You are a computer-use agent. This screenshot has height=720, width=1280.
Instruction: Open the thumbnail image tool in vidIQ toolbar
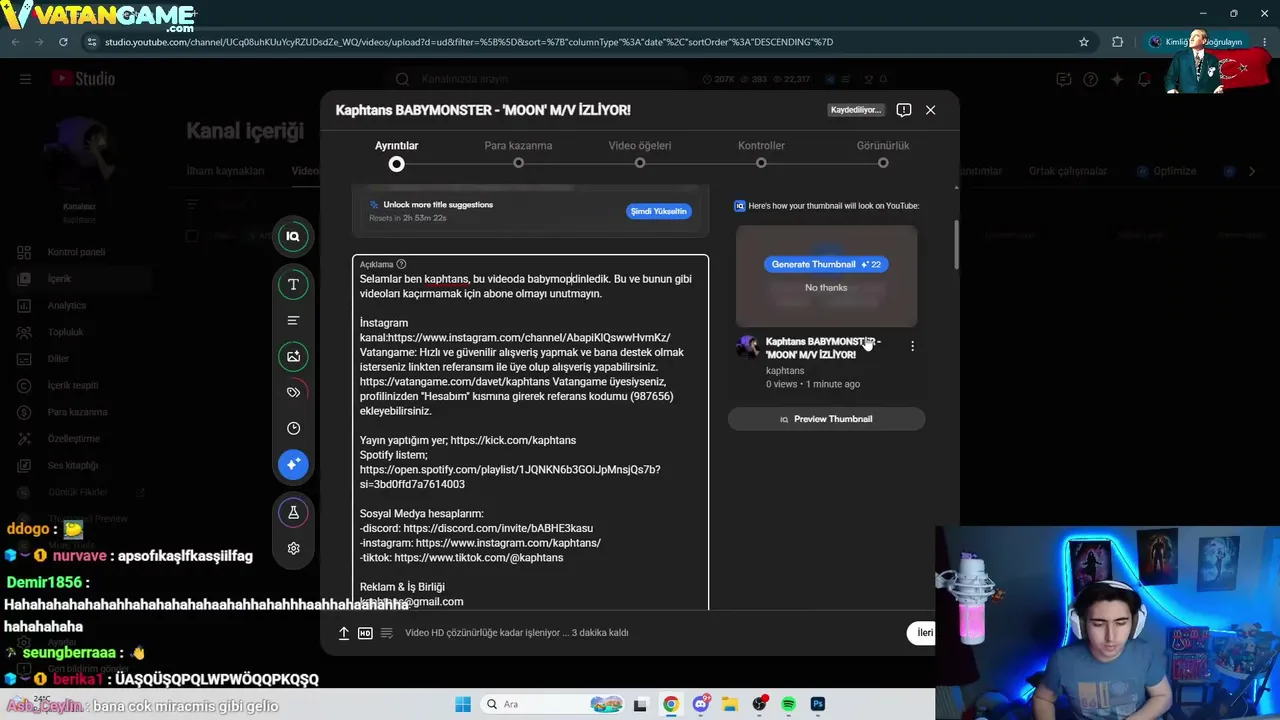pyautogui.click(x=293, y=356)
